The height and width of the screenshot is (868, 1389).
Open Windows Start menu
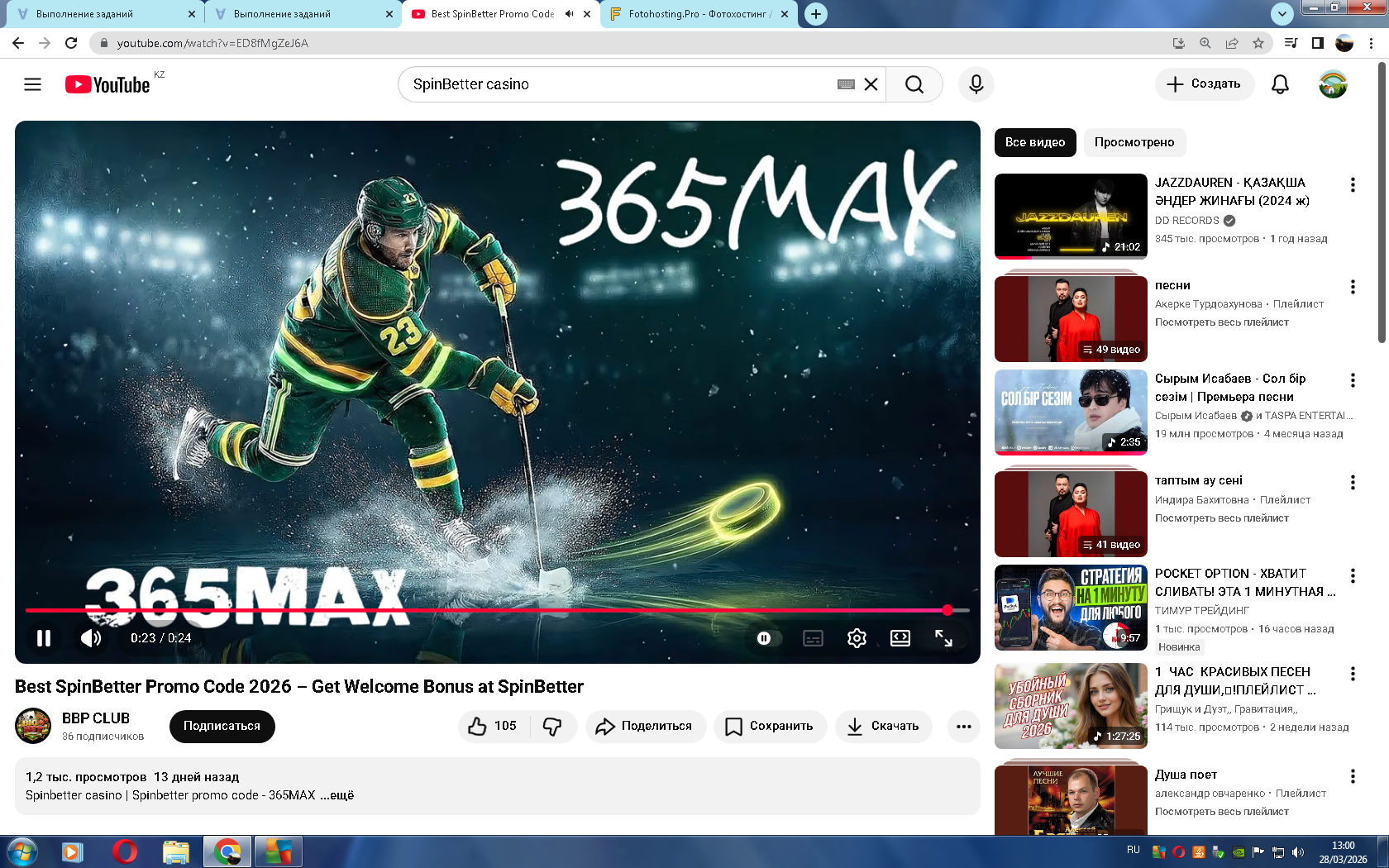(21, 851)
